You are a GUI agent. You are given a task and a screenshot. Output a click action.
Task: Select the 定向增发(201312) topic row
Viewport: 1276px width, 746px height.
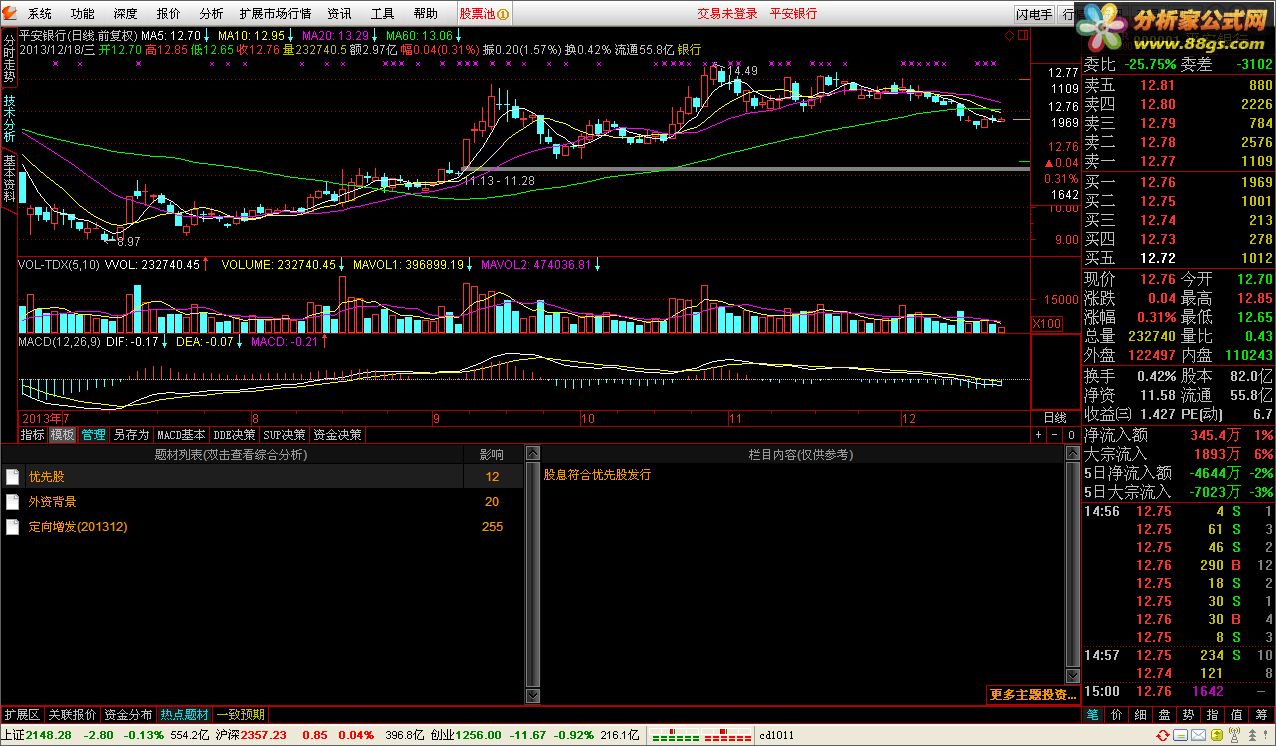[x=262, y=527]
